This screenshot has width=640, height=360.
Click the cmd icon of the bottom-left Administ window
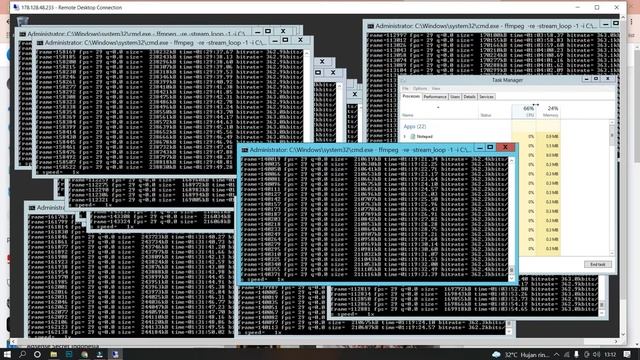tap(31, 208)
